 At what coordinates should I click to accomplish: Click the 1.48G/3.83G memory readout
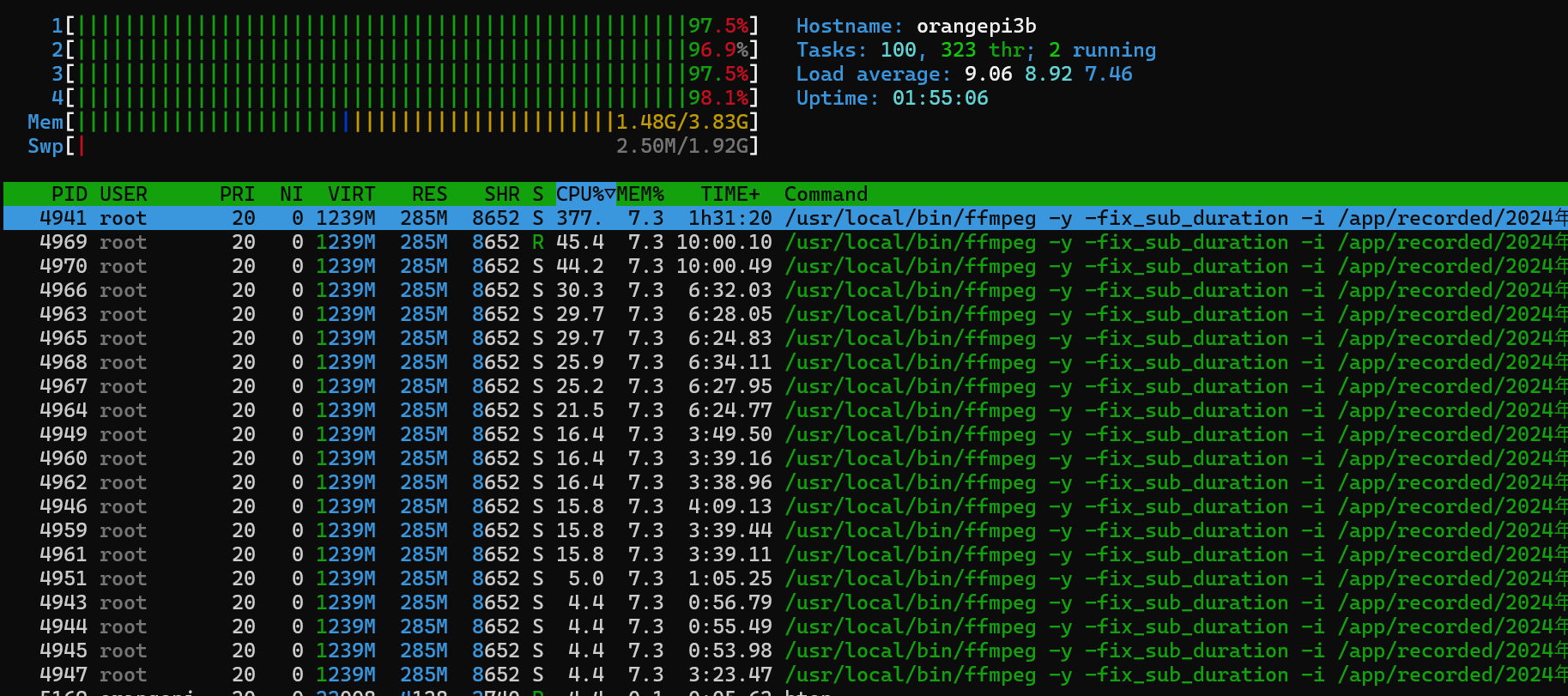pyautogui.click(x=682, y=122)
